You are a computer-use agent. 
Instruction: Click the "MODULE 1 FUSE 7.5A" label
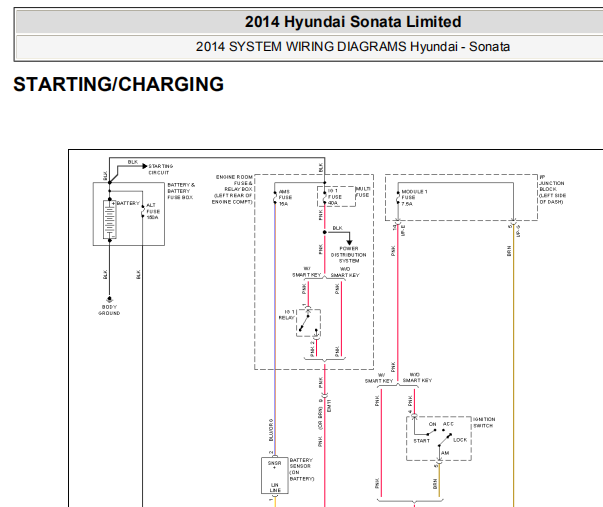[x=414, y=198]
